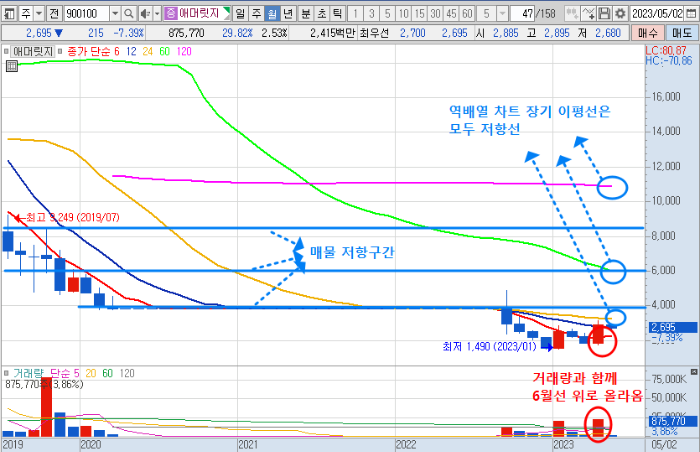The image size is (700, 452).
Task: Click the red 6 moving average legend
Action: (x=117, y=52)
